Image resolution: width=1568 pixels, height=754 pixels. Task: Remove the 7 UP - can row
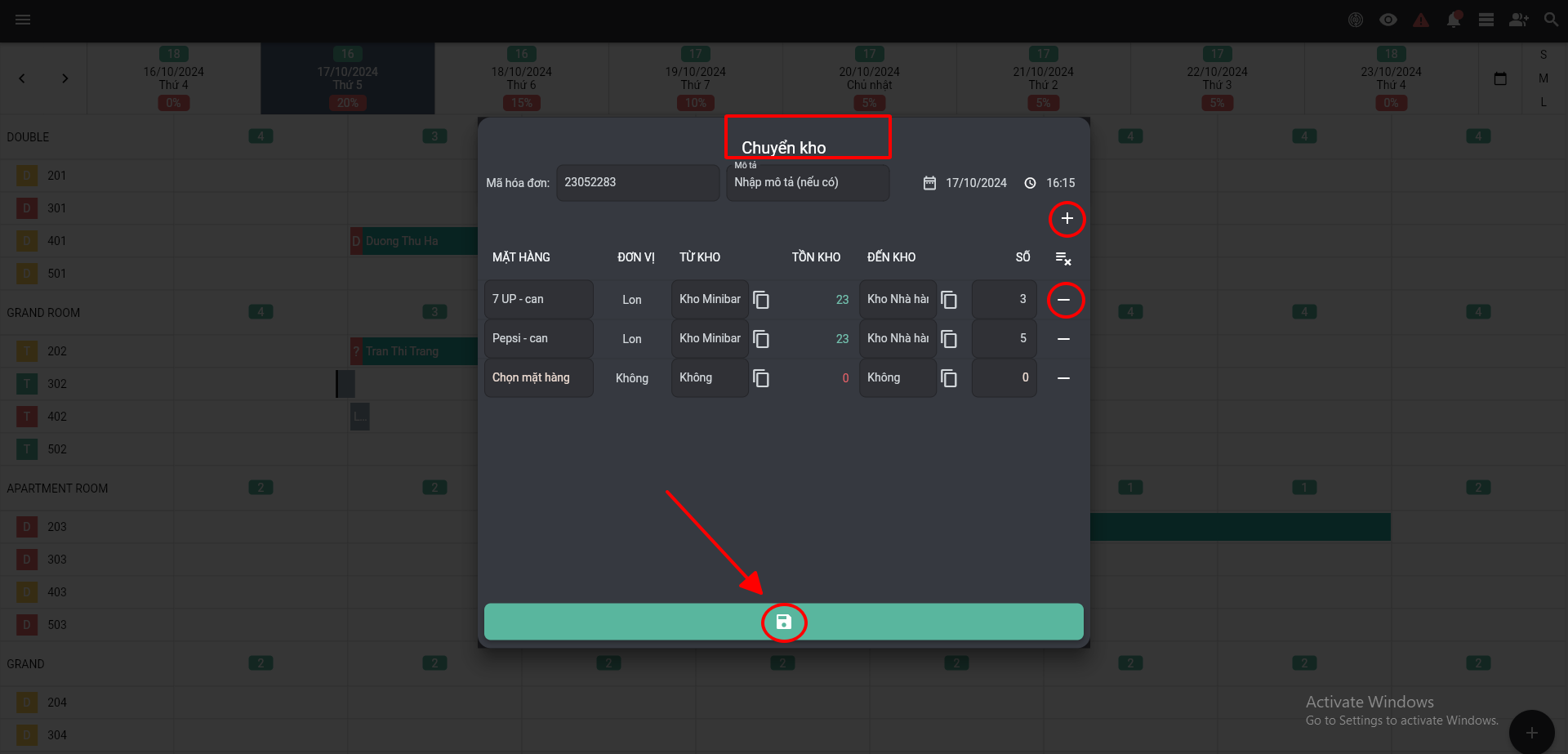coord(1063,300)
